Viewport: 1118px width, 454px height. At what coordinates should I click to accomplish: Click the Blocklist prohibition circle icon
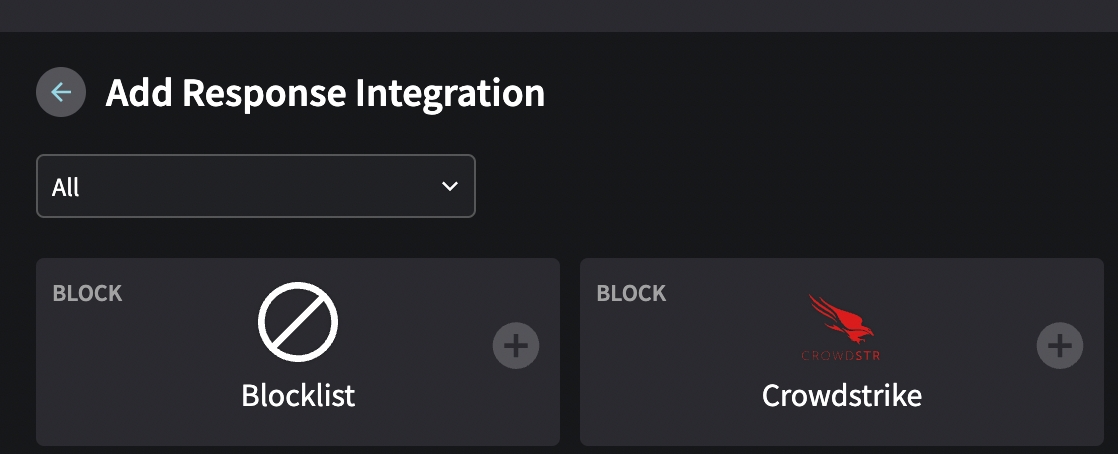click(298, 322)
